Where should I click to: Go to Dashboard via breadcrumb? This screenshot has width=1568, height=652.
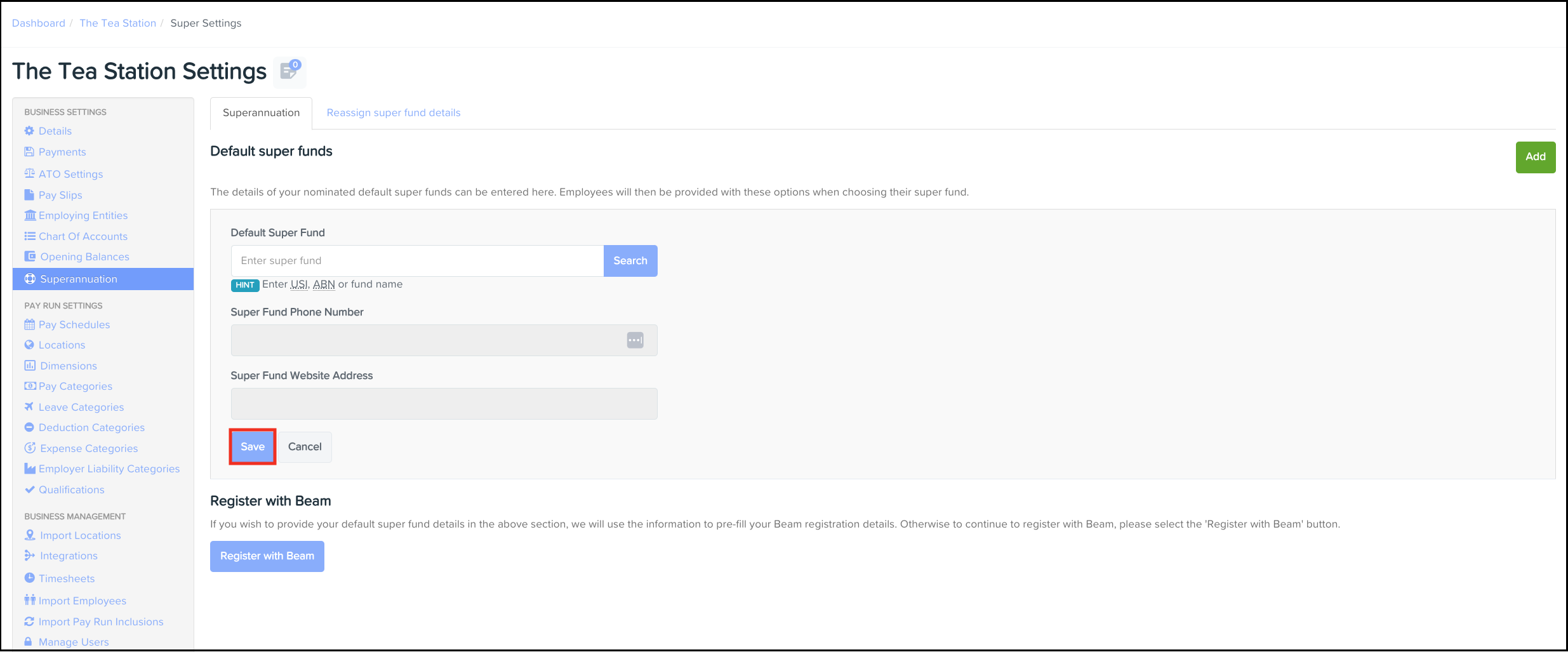tap(39, 23)
